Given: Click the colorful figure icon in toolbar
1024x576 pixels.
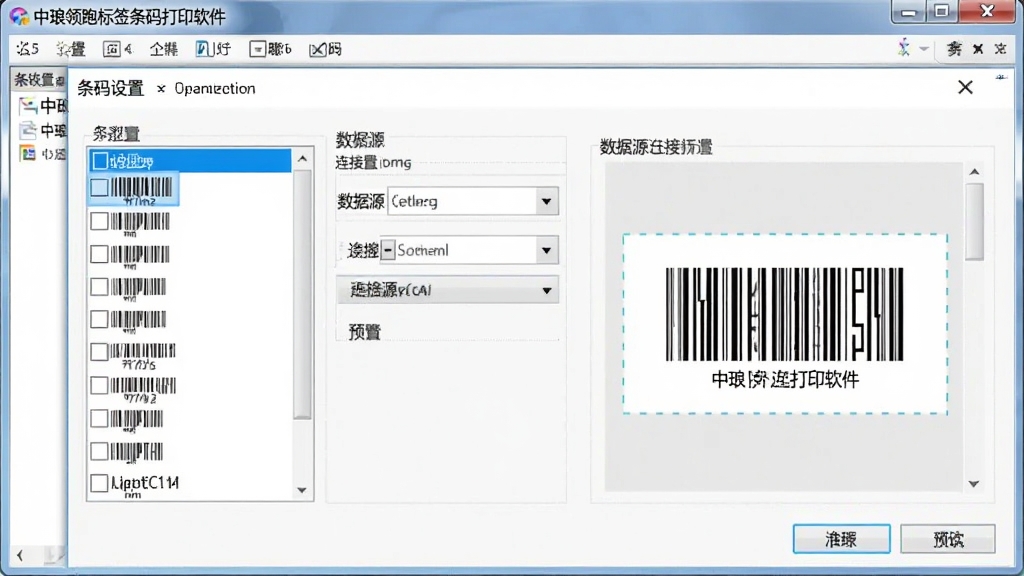Looking at the screenshot, I should (904, 48).
